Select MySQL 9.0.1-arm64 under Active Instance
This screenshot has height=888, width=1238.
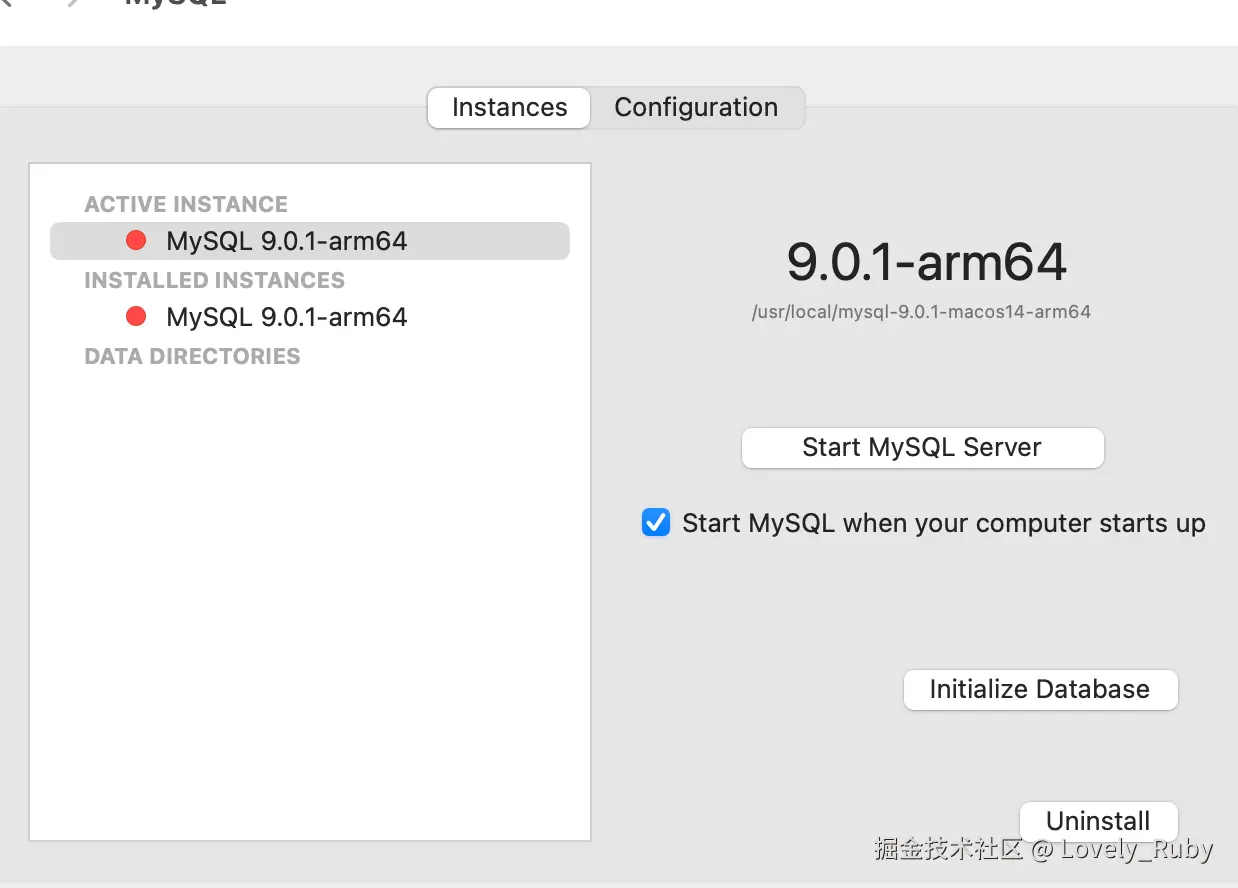point(287,241)
